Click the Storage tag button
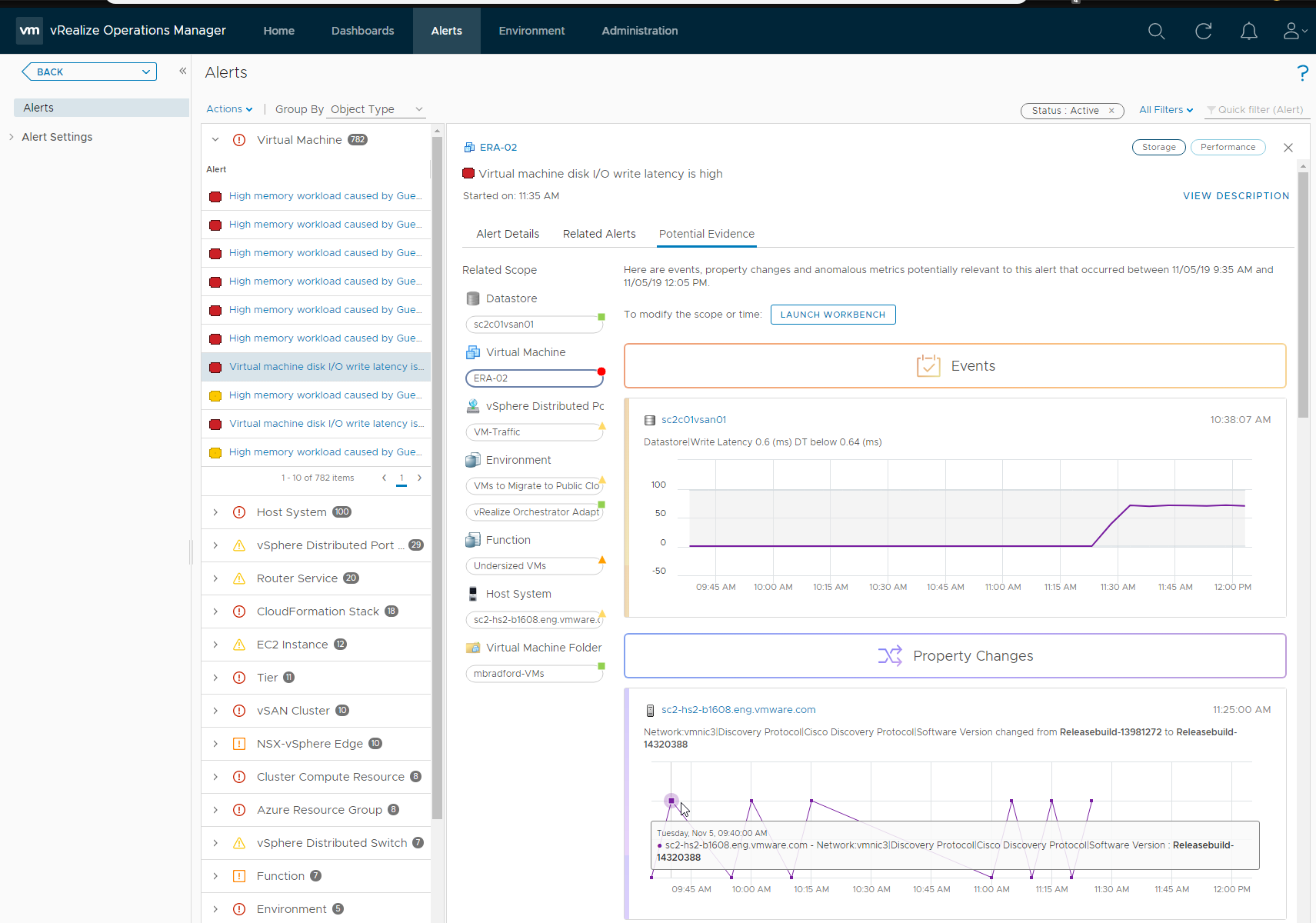The width and height of the screenshot is (1316, 923). pyautogui.click(x=1159, y=148)
